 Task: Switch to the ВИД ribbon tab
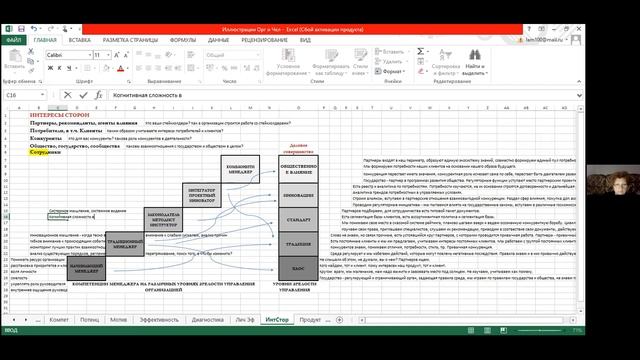(x=305, y=40)
